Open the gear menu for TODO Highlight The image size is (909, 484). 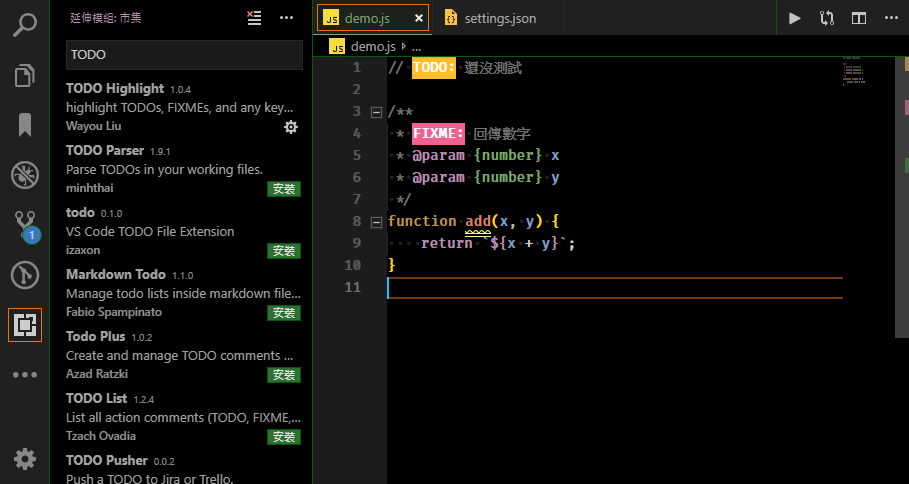click(x=291, y=127)
